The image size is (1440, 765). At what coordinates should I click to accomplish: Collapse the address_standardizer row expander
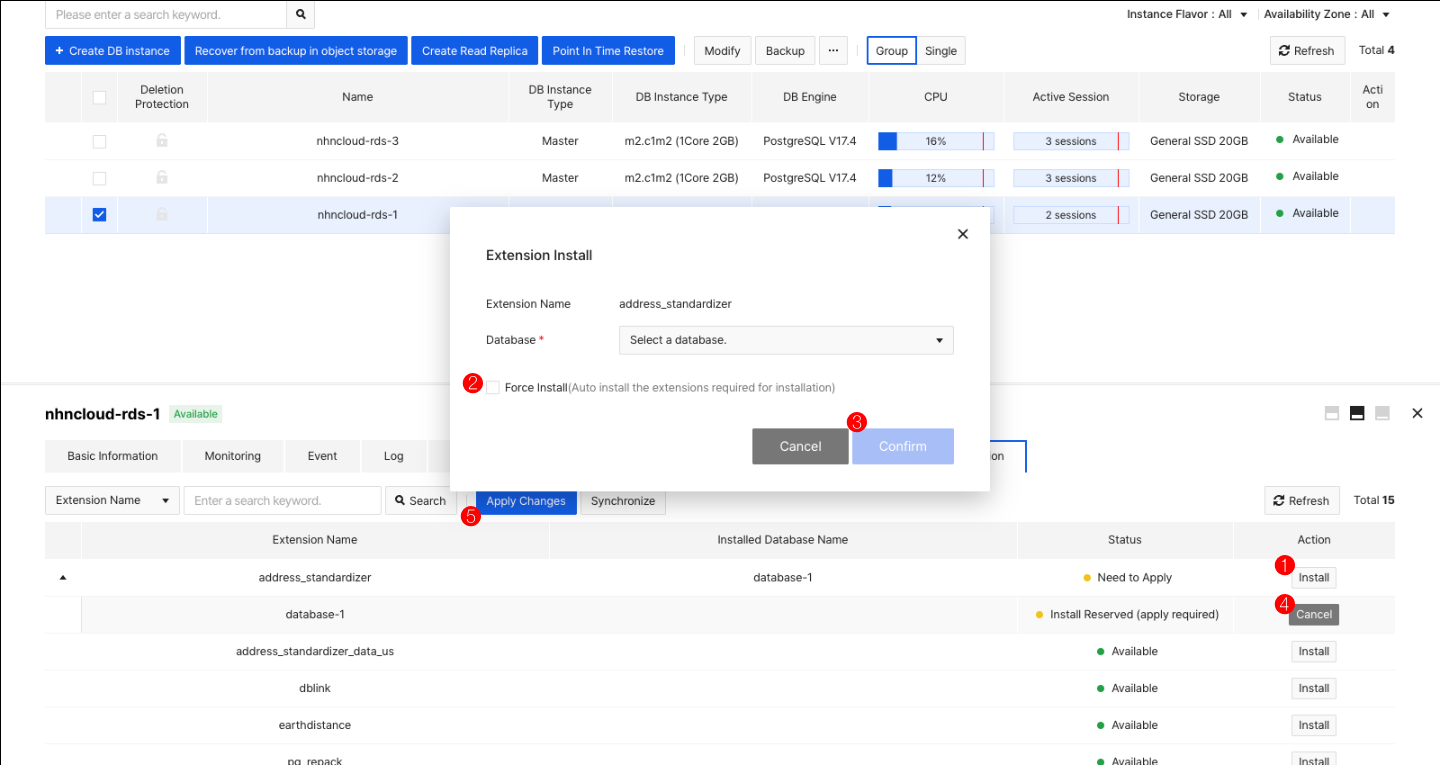[63, 577]
